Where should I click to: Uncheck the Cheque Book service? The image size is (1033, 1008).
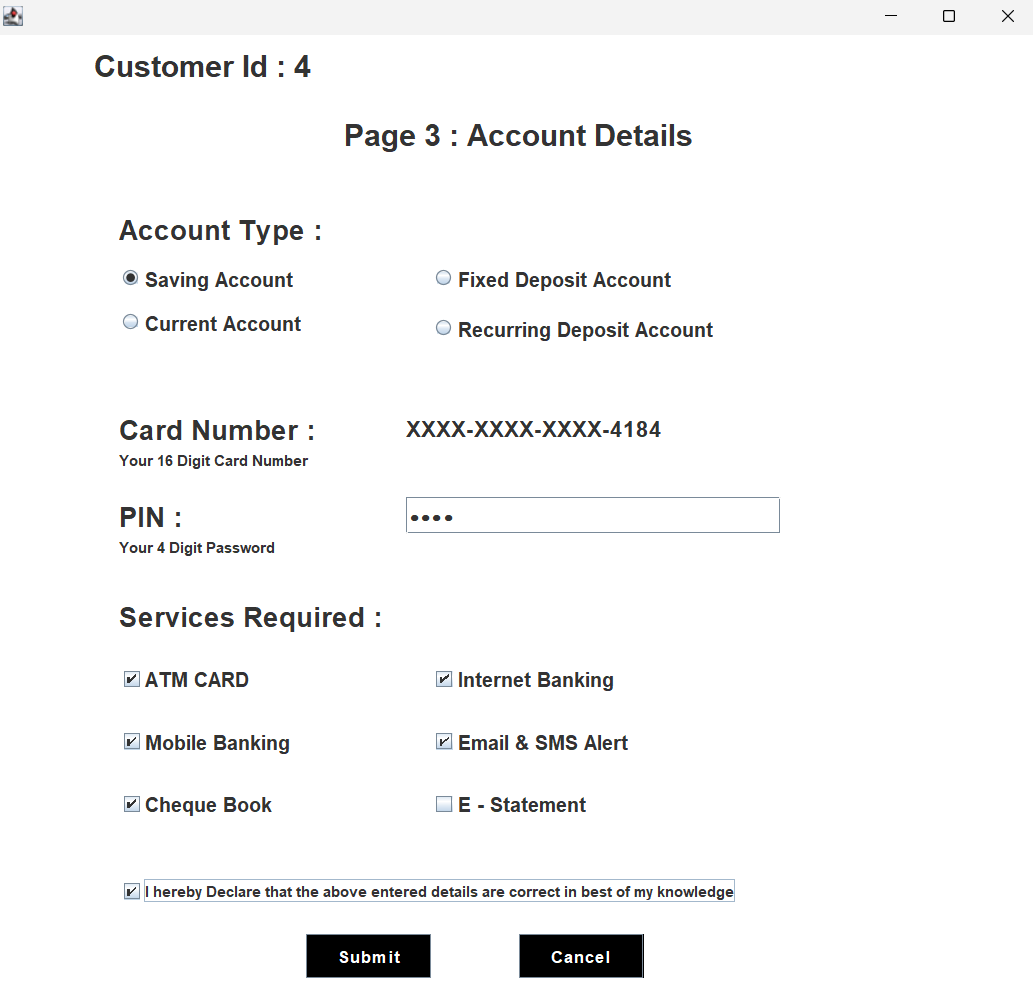(130, 803)
